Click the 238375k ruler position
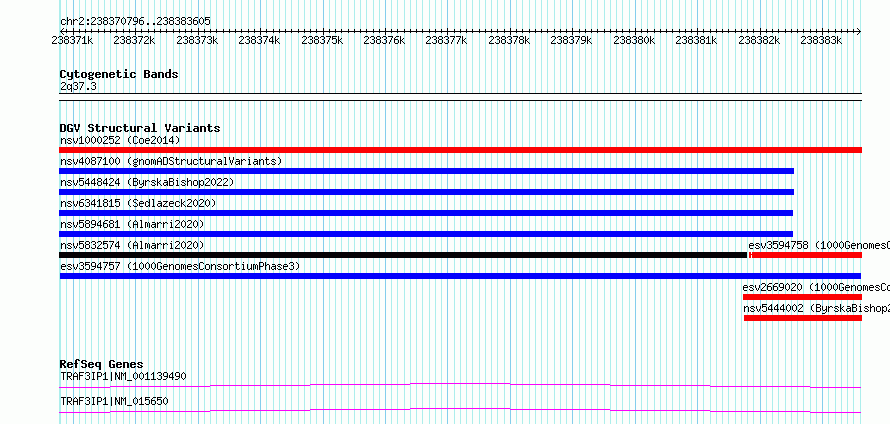The image size is (890, 424). click(x=322, y=40)
